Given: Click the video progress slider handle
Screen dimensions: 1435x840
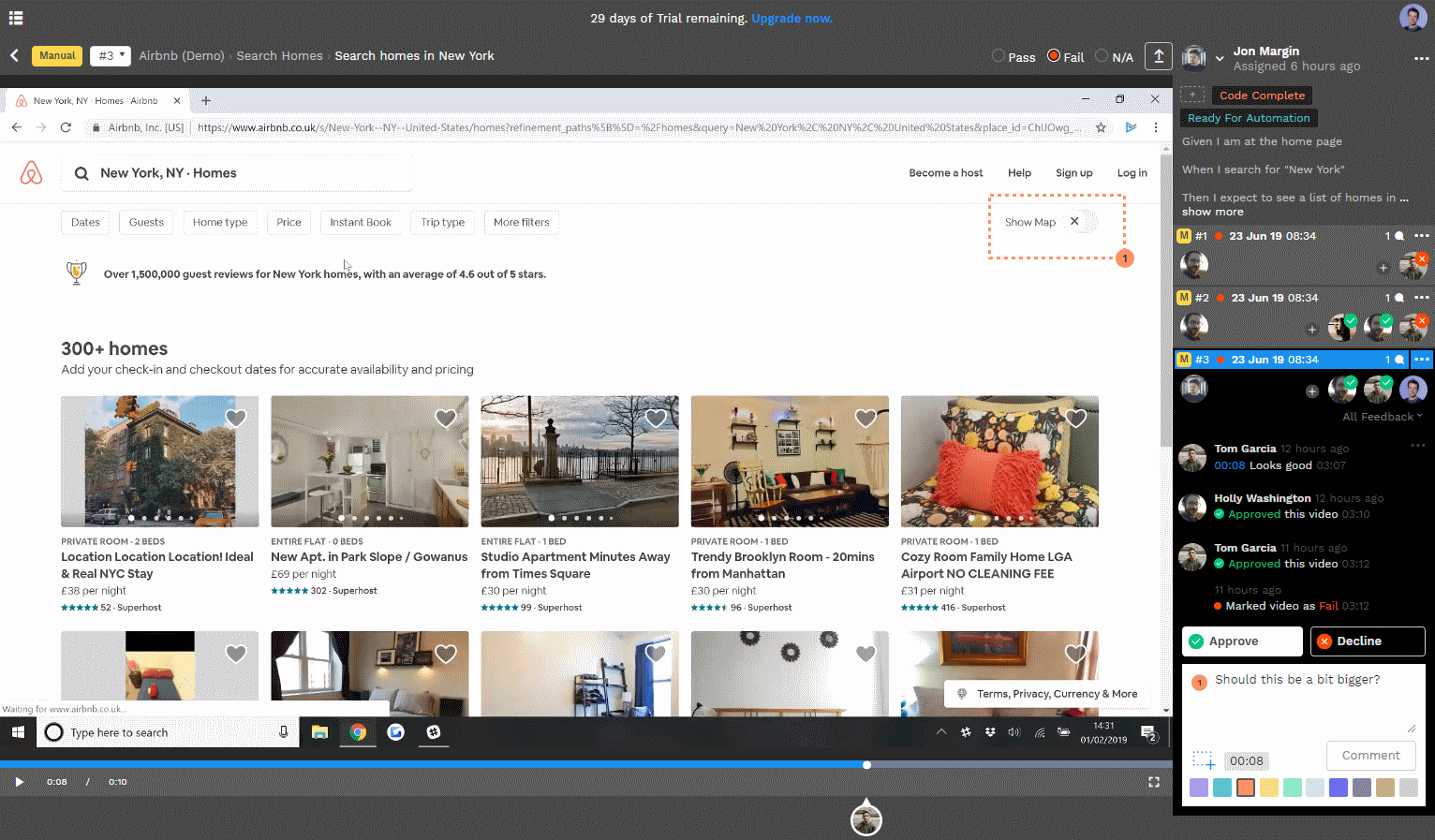Looking at the screenshot, I should tap(867, 765).
